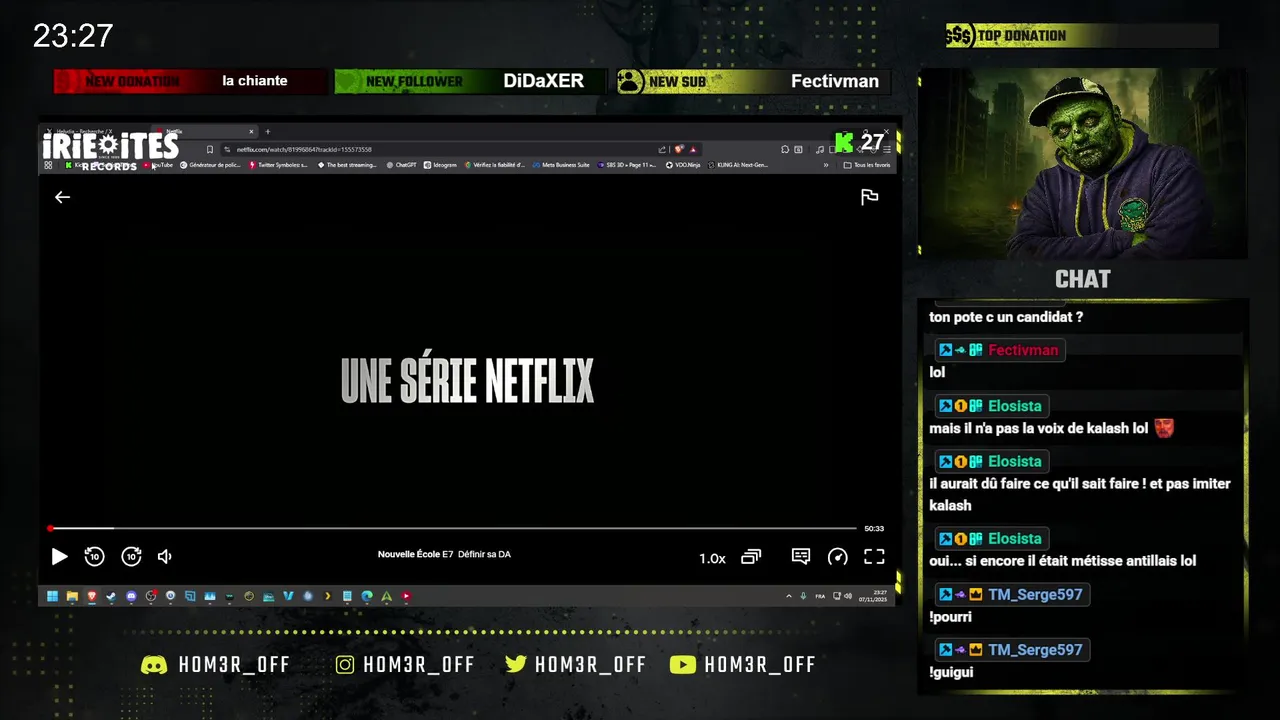The image size is (1280, 720).
Task: Open the episodes list icon
Action: click(751, 557)
